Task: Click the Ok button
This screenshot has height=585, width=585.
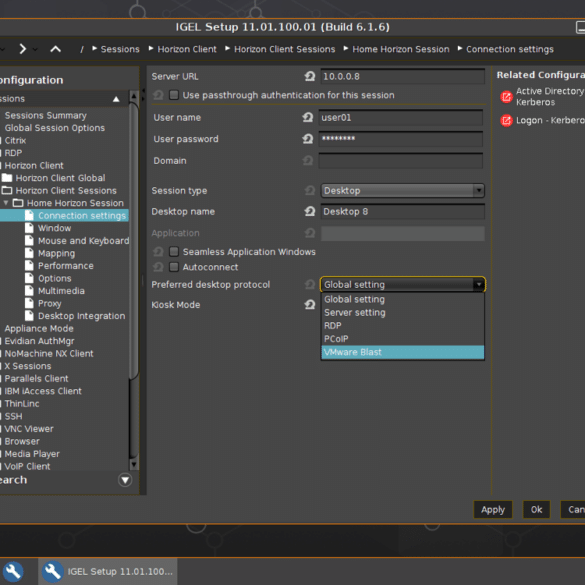Action: (536, 510)
